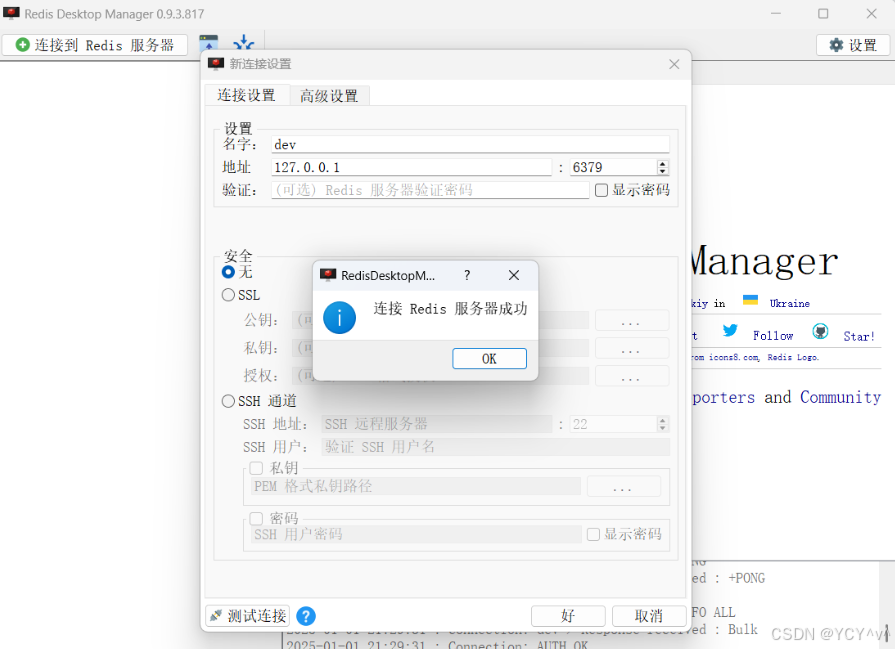This screenshot has height=649, width=895.
Task: Click the Twitter bird icon
Action: pos(730,330)
